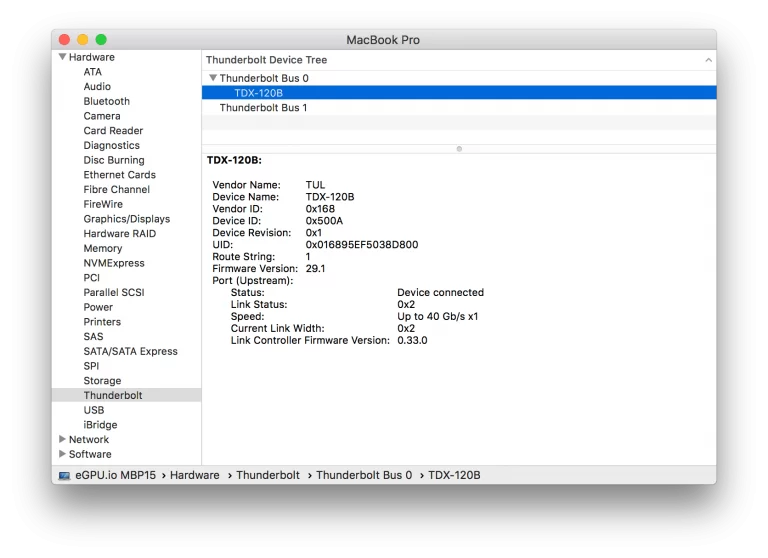Select the Software category label
The height and width of the screenshot is (558, 768).
[90, 454]
